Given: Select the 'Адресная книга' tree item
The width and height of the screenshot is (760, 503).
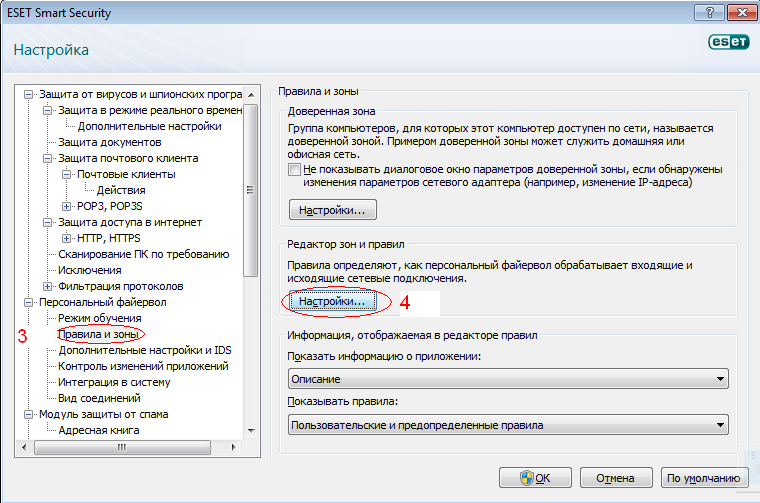Looking at the screenshot, I should (99, 430).
